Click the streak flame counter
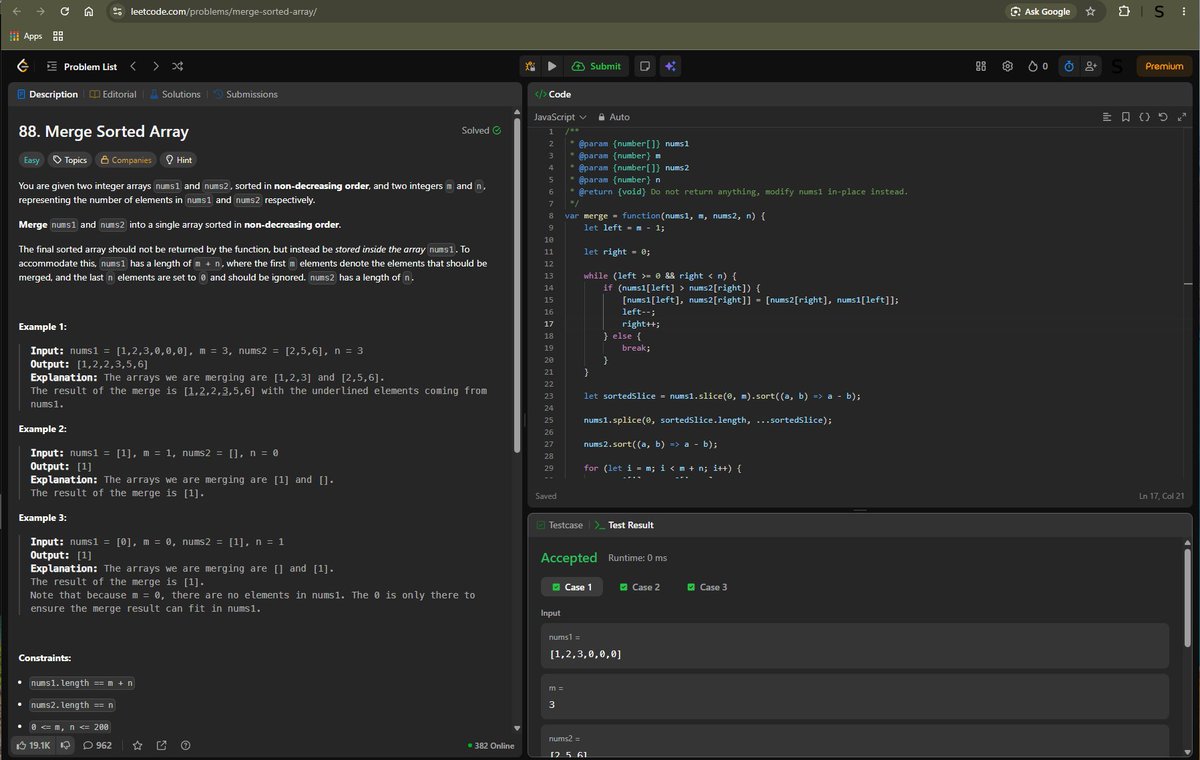Screen dimensions: 1200x760 click(1038, 66)
